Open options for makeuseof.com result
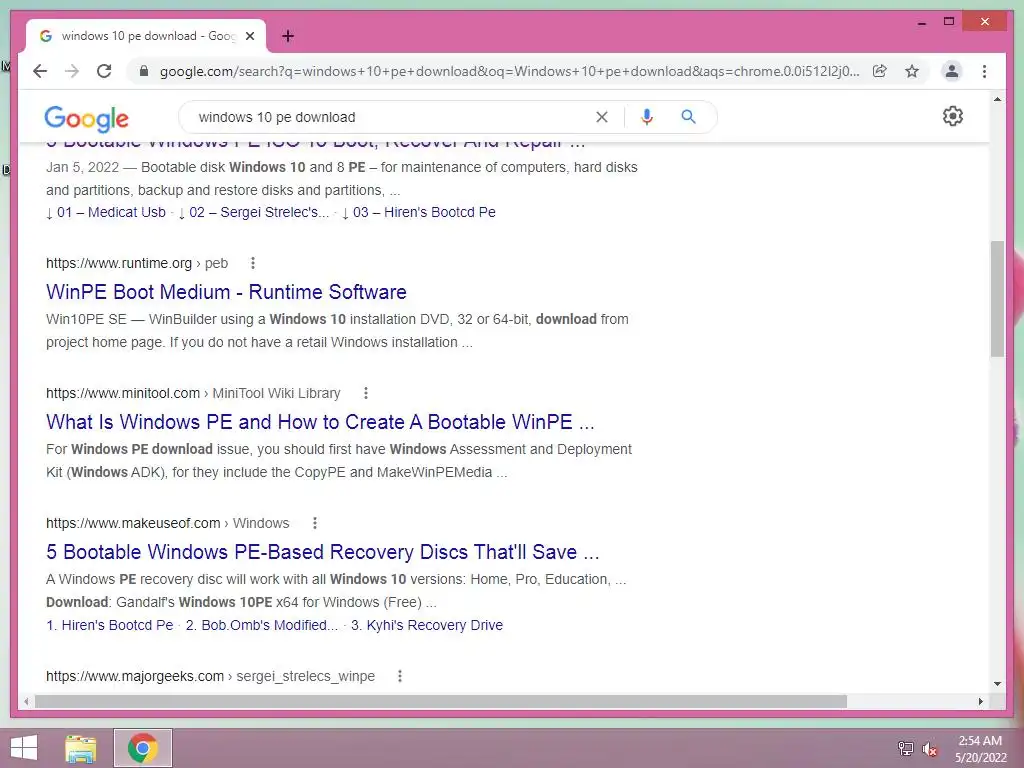 coord(315,523)
